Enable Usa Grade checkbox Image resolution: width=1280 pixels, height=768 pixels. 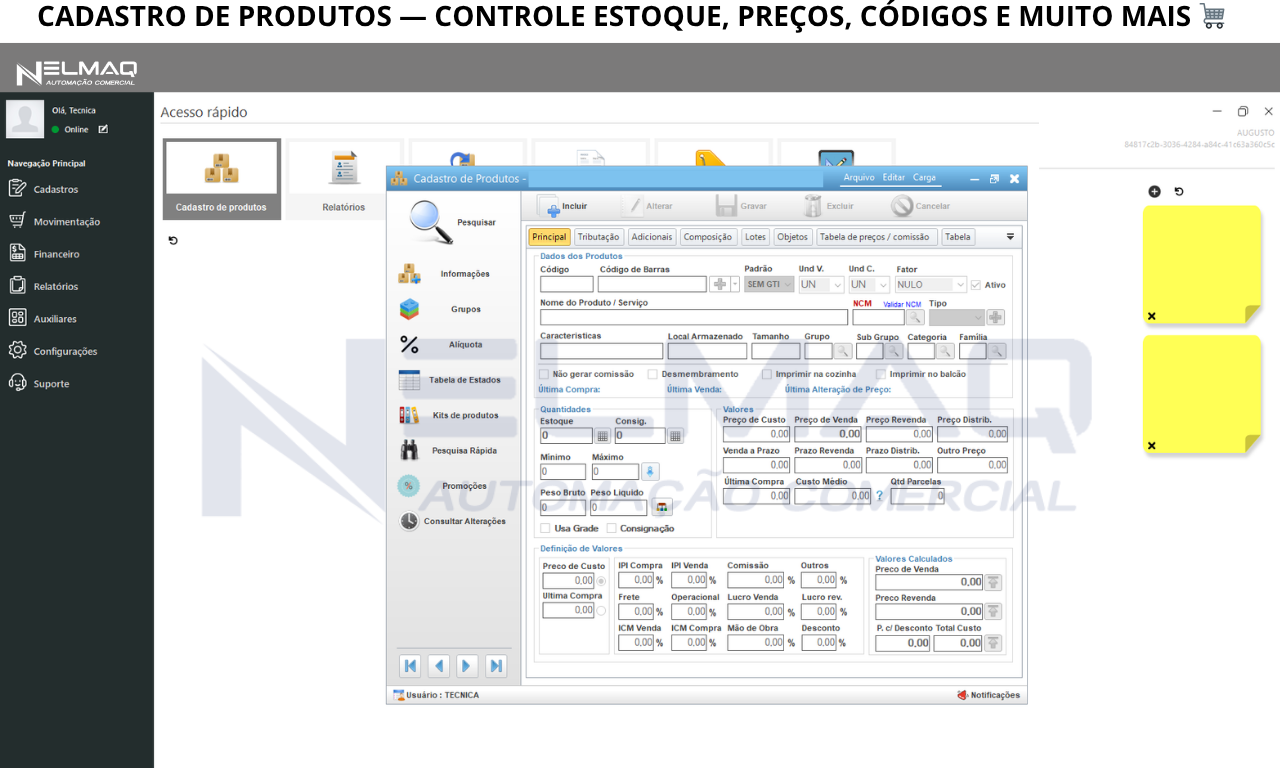pos(545,528)
